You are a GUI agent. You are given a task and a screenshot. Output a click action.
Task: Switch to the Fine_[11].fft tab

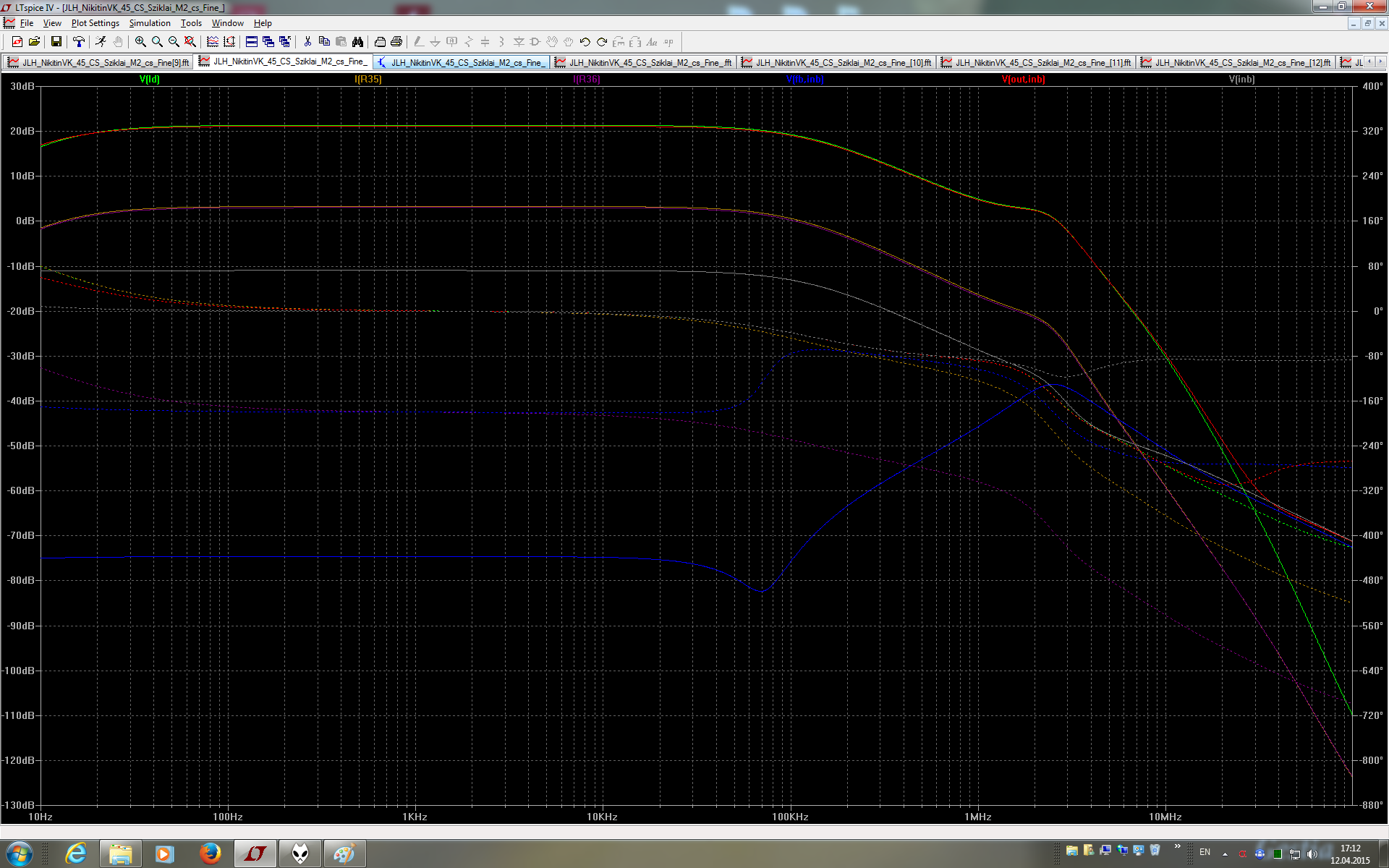(1036, 62)
